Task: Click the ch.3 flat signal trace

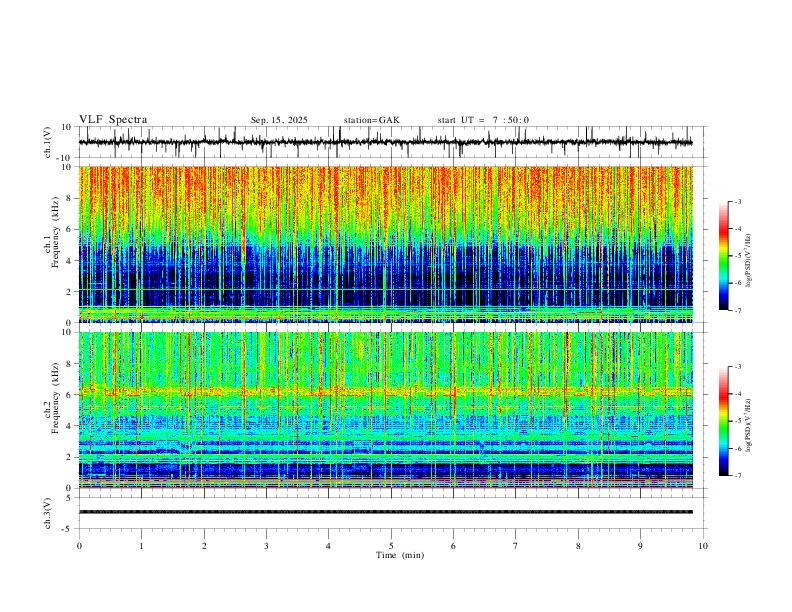Action: pyautogui.click(x=385, y=512)
